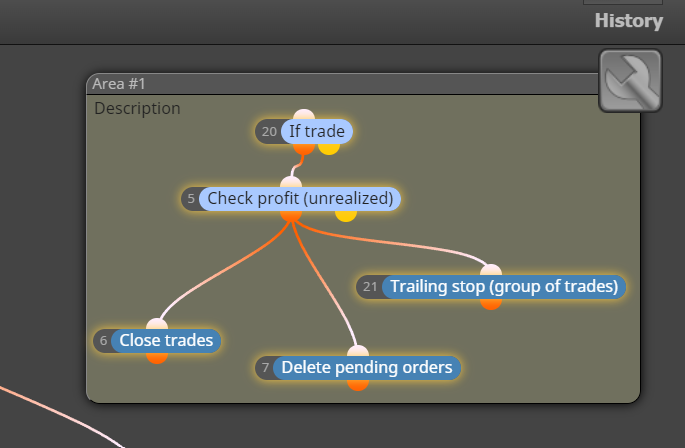Click orange output connector of Delete pending orders
The width and height of the screenshot is (685, 448).
(x=358, y=385)
